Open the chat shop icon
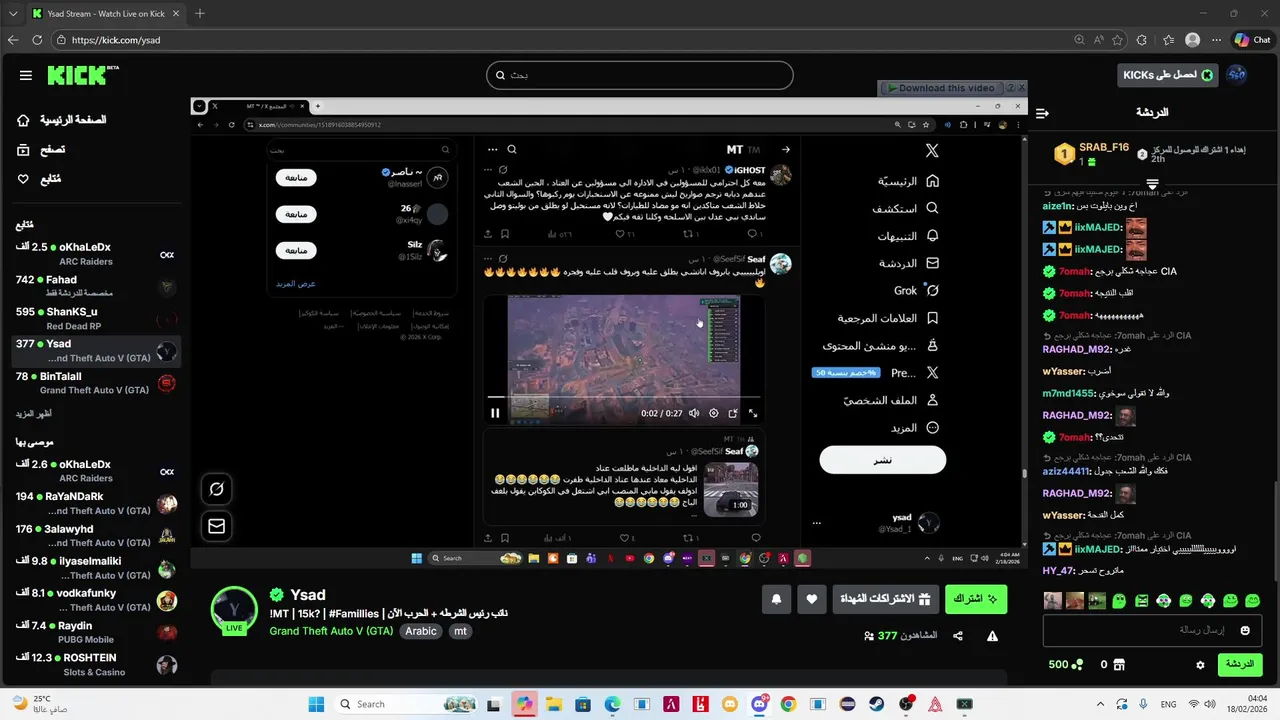 1118,665
